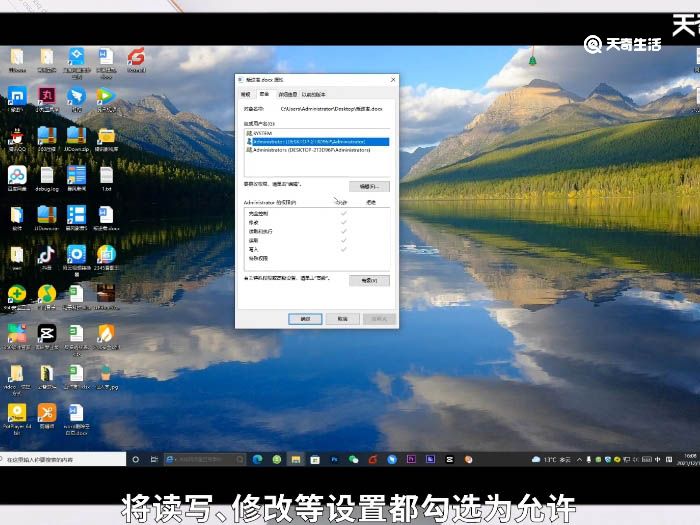Open Photoshop from the taskbar
The image size is (700, 525).
[x=333, y=459]
